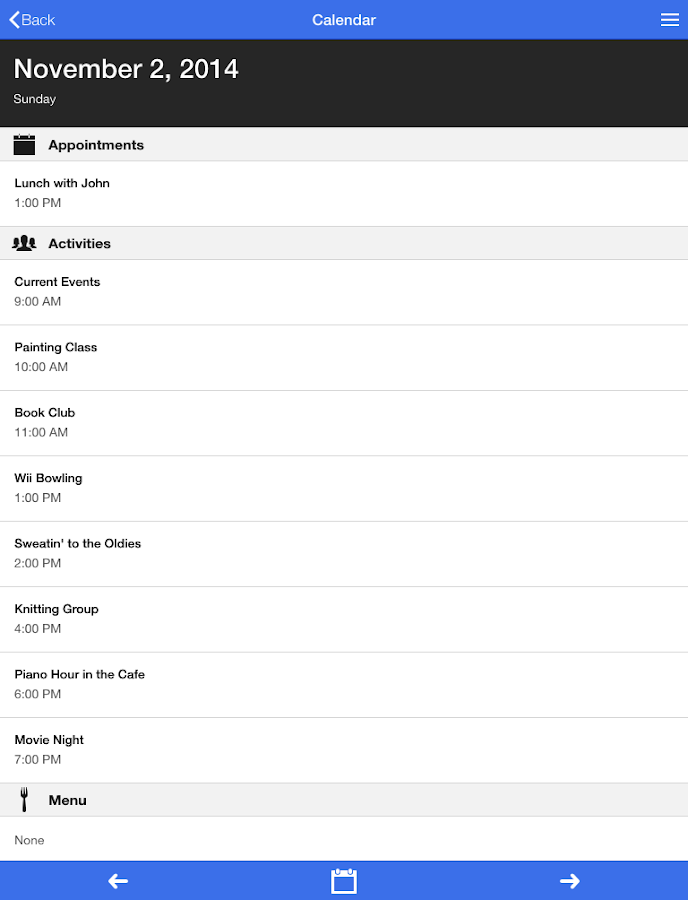Tap the Appointments calendar icon

(x=25, y=145)
